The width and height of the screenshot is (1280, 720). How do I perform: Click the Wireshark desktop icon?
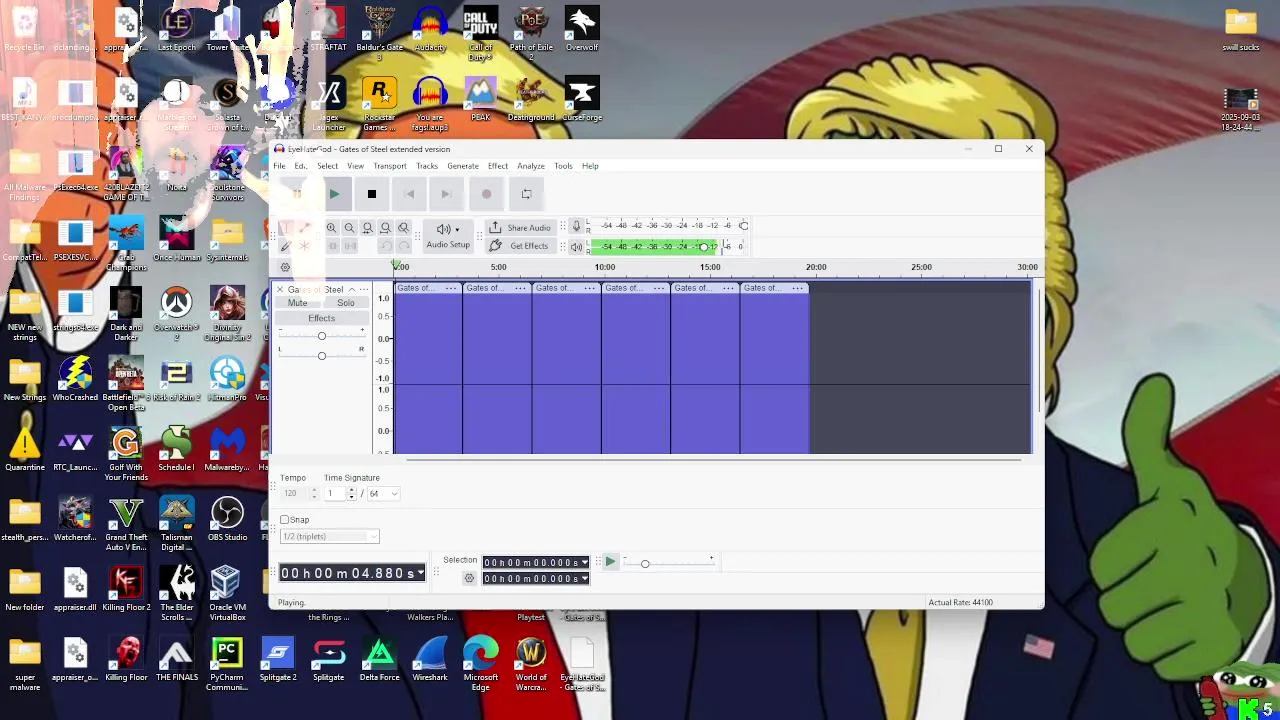point(430,660)
